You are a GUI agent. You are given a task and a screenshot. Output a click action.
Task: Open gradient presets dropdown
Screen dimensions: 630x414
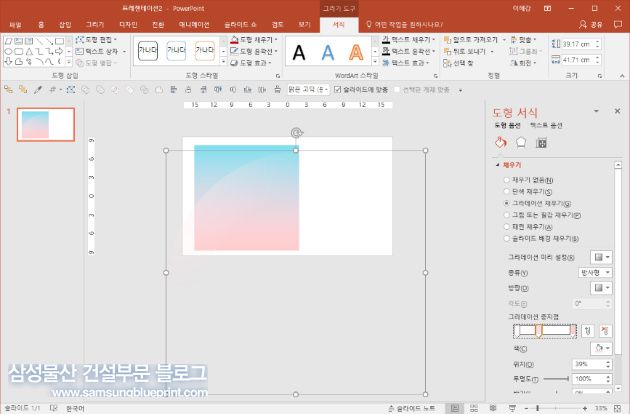601,257
